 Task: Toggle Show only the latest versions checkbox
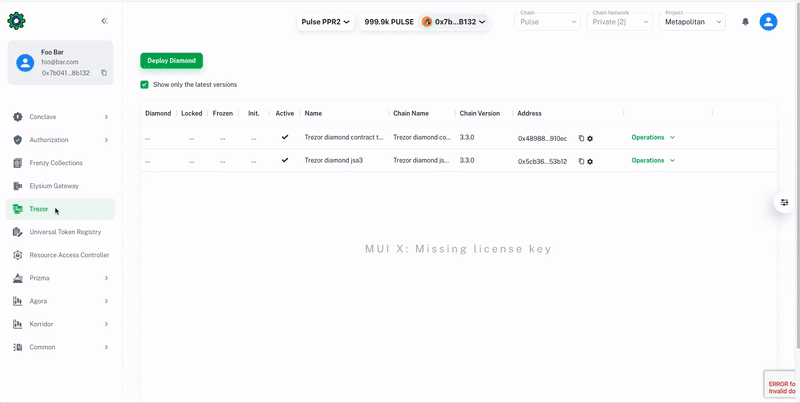click(x=145, y=85)
